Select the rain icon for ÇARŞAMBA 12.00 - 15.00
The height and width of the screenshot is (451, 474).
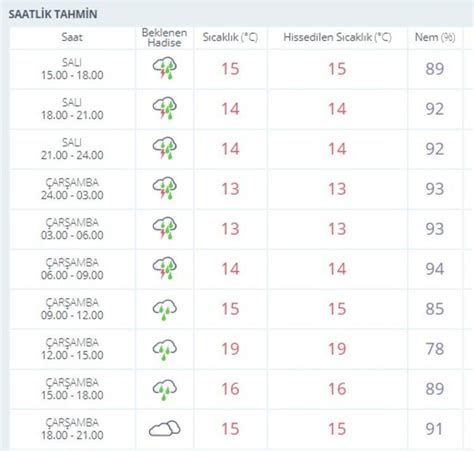point(165,350)
